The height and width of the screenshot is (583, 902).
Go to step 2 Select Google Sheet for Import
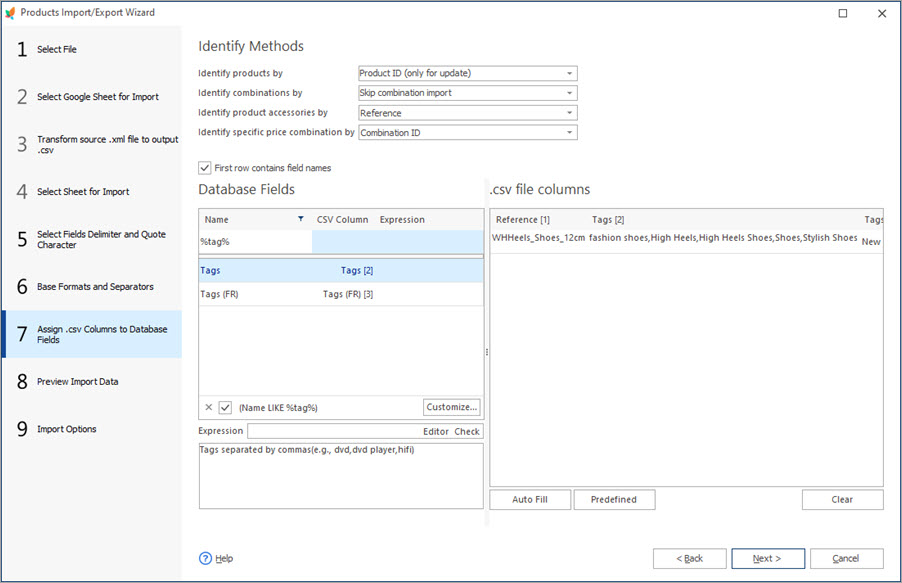[x=92, y=97]
